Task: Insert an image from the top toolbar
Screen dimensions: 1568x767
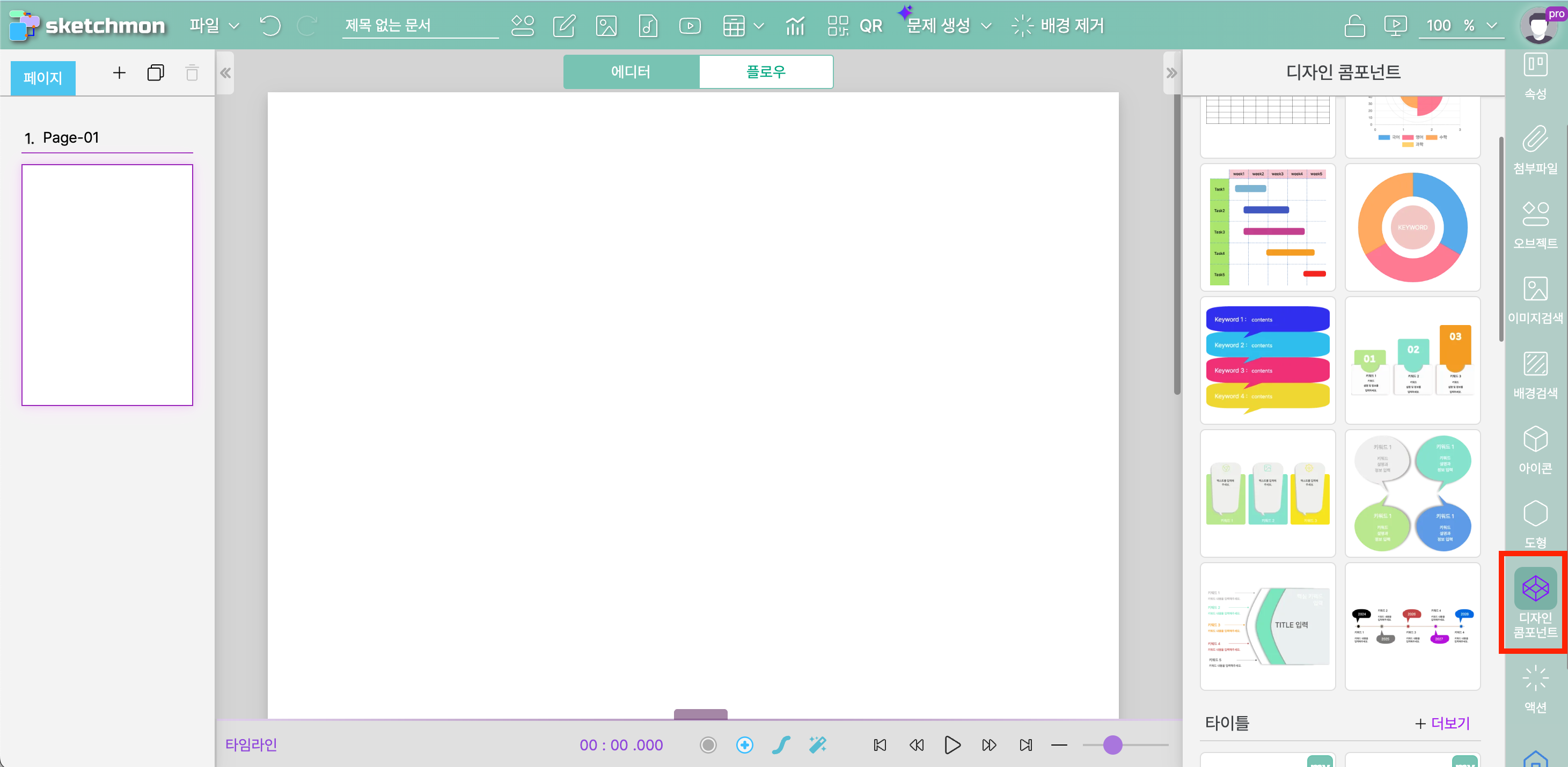Action: 606,26
